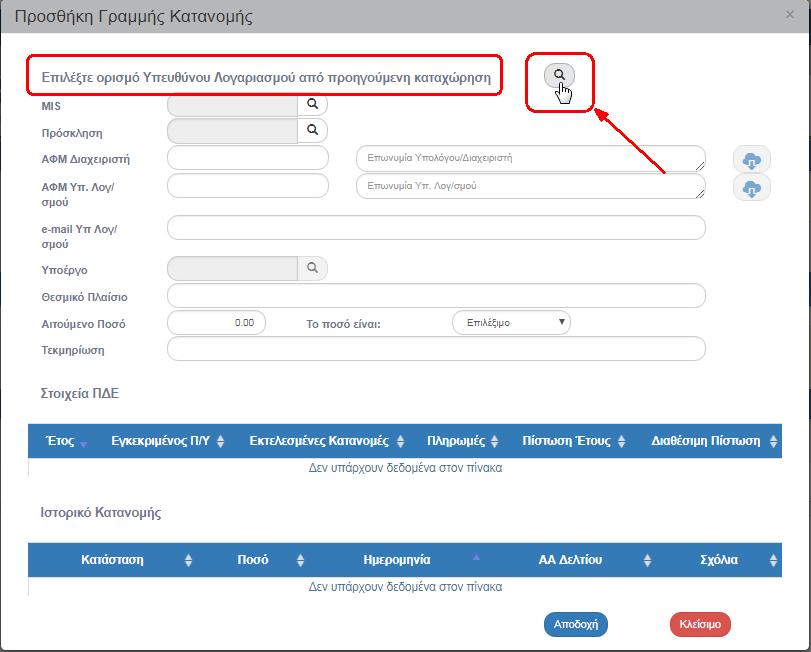811x652 pixels.
Task: Click cloud download icon next to Επωνυμία Υπολόγου/Διαχειριστή
Action: coord(752,160)
